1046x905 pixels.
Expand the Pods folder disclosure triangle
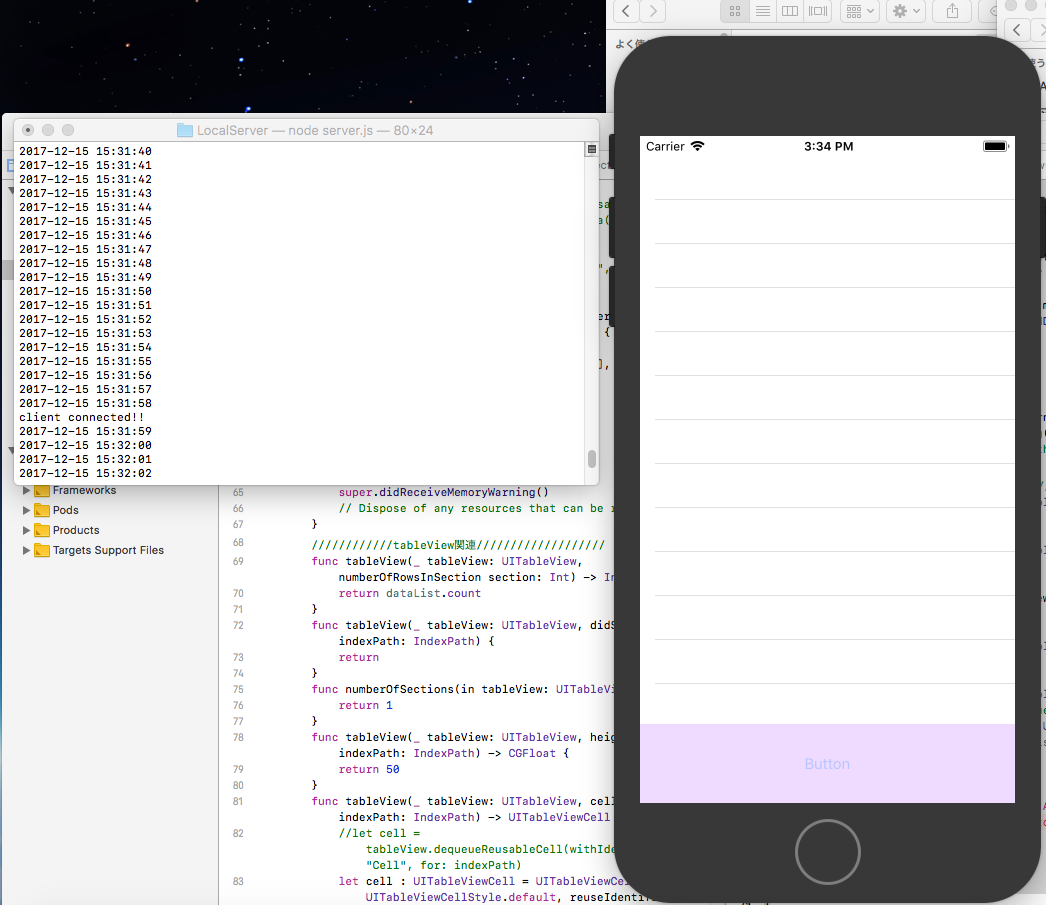click(x=27, y=510)
